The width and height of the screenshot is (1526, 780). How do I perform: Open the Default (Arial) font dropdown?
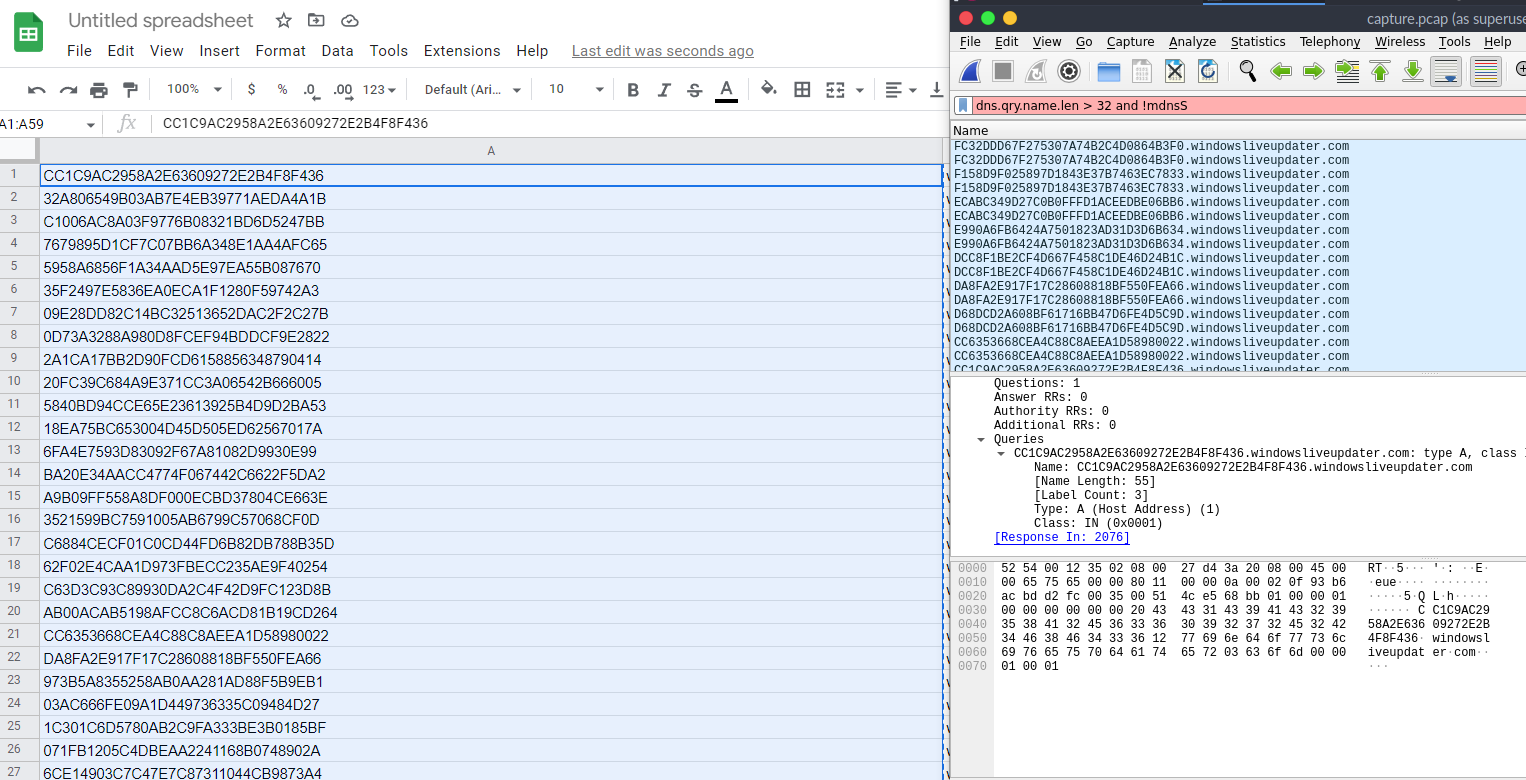[473, 90]
